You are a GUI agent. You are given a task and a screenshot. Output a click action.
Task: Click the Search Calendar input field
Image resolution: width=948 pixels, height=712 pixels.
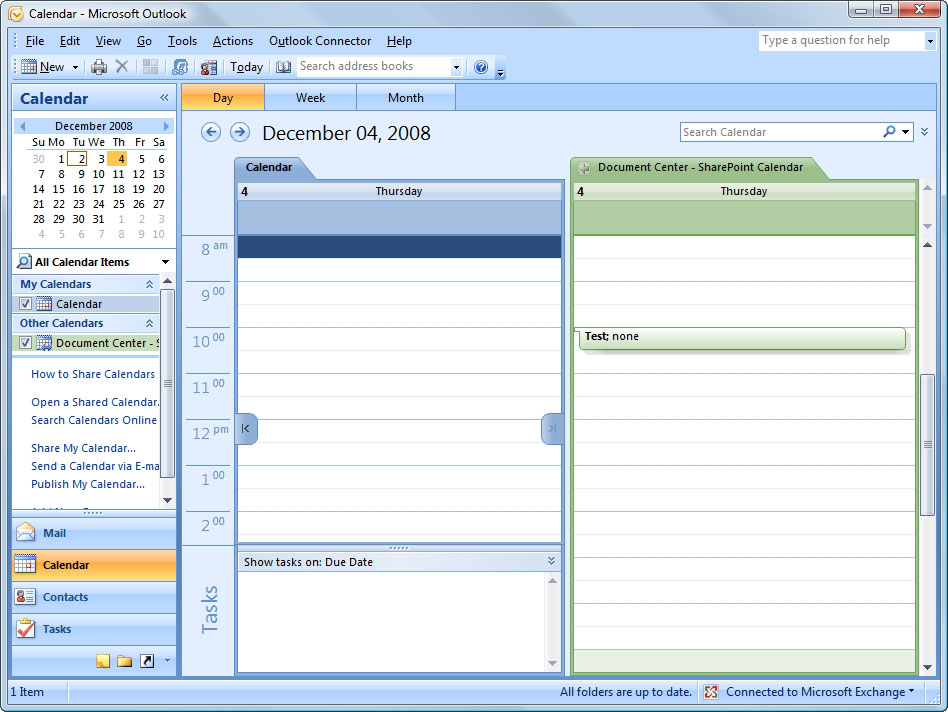780,132
